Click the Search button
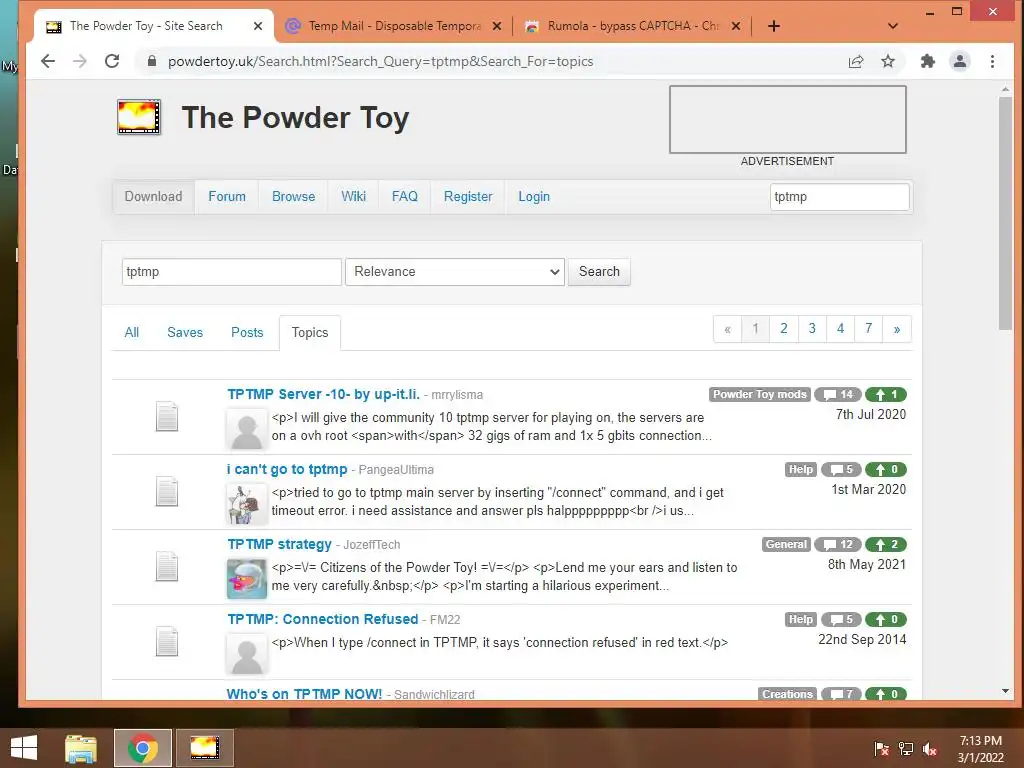Screen dimensions: 1024x768 (x=599, y=272)
